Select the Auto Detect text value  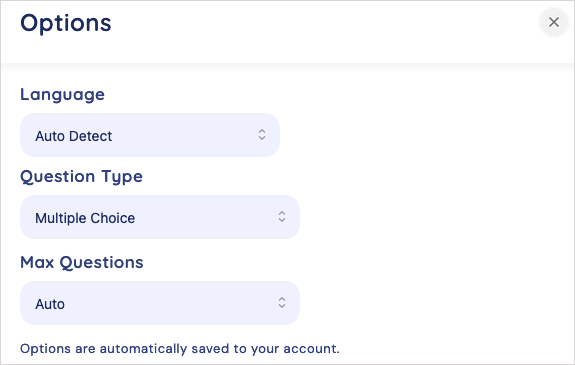tap(74, 136)
